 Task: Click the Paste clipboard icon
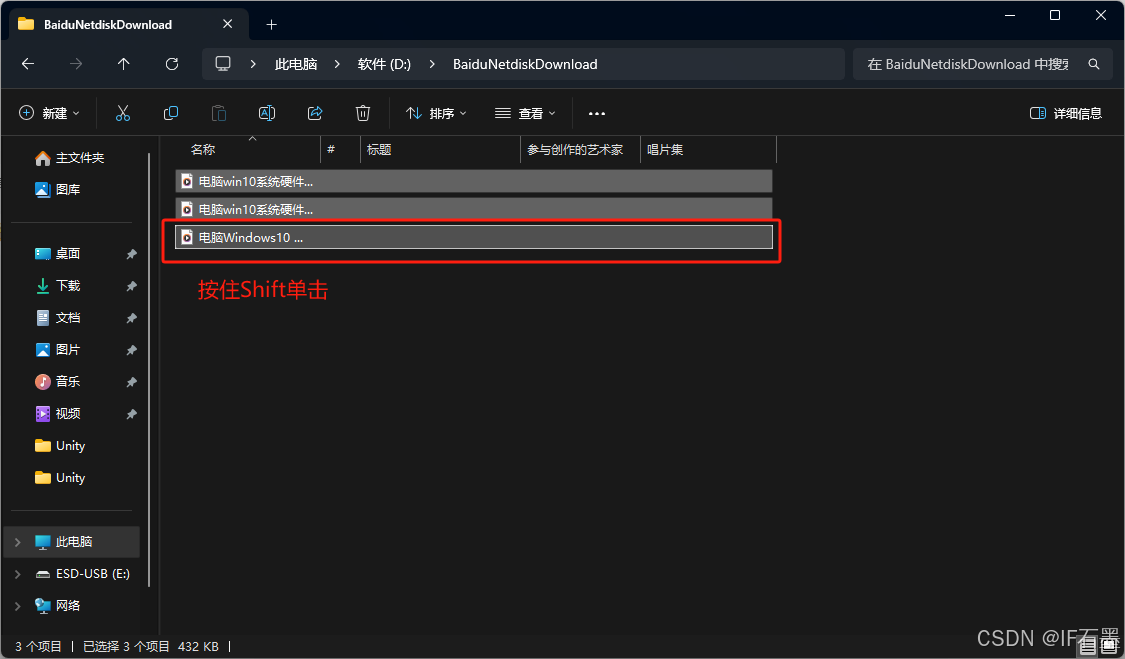click(219, 113)
